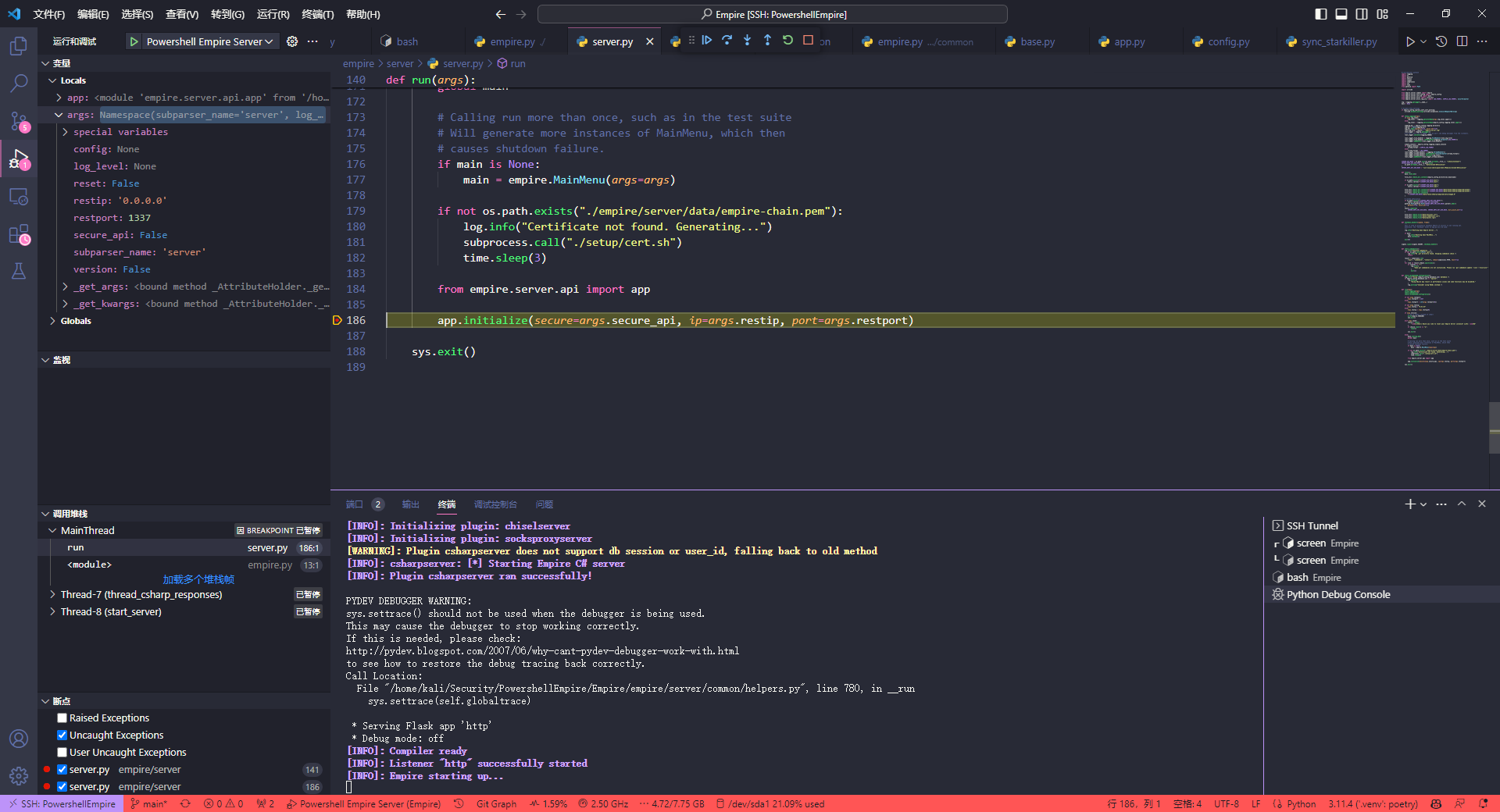The image size is (1500, 812).
Task: Open the new terminal profile dropdown arrow
Action: point(1423,504)
